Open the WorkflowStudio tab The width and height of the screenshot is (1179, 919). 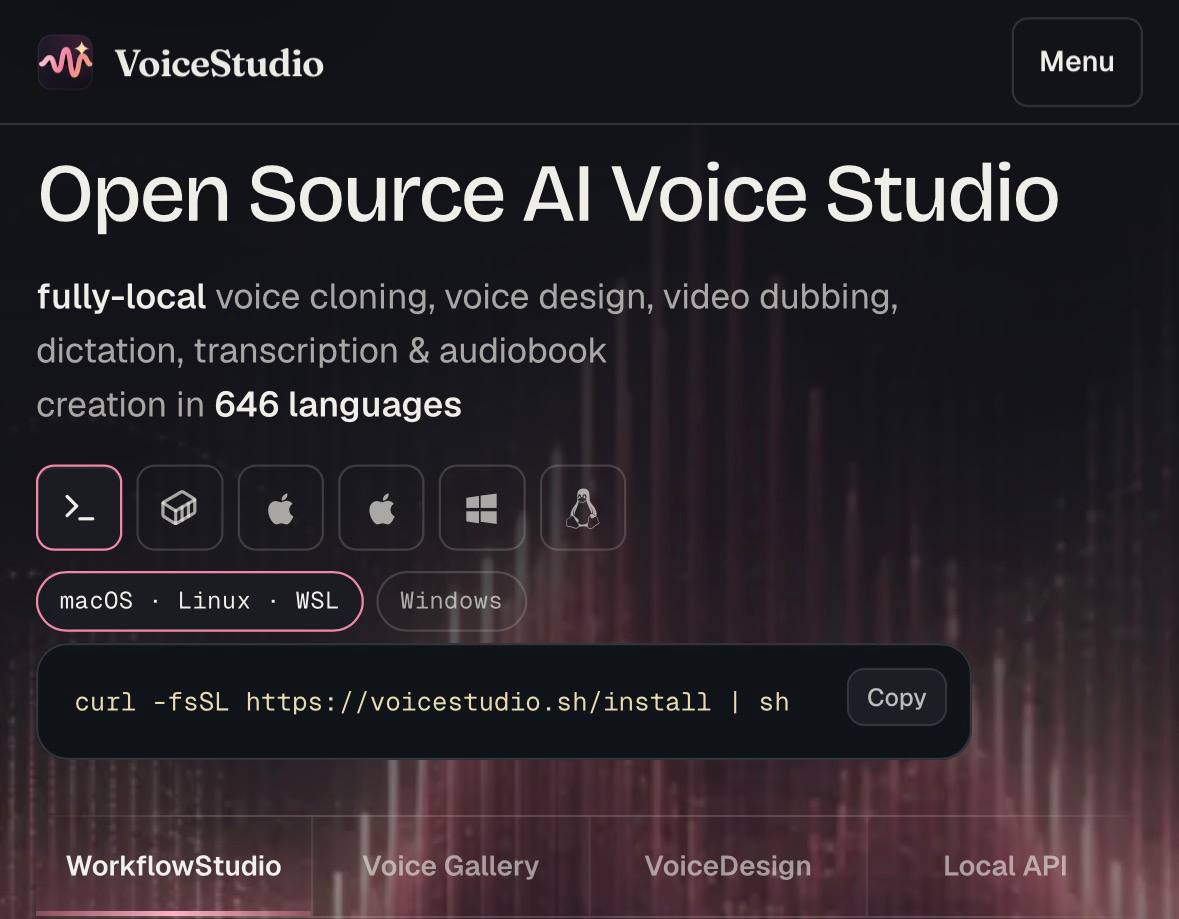click(x=174, y=866)
